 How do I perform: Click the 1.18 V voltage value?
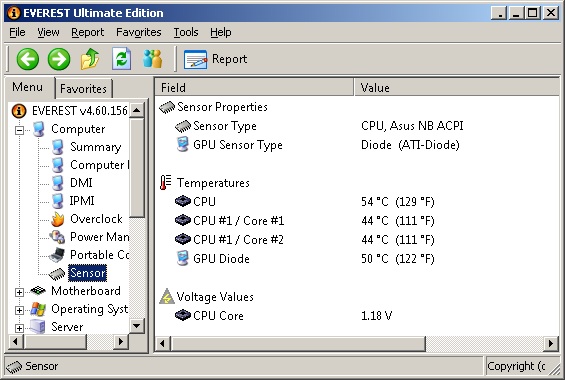point(377,316)
